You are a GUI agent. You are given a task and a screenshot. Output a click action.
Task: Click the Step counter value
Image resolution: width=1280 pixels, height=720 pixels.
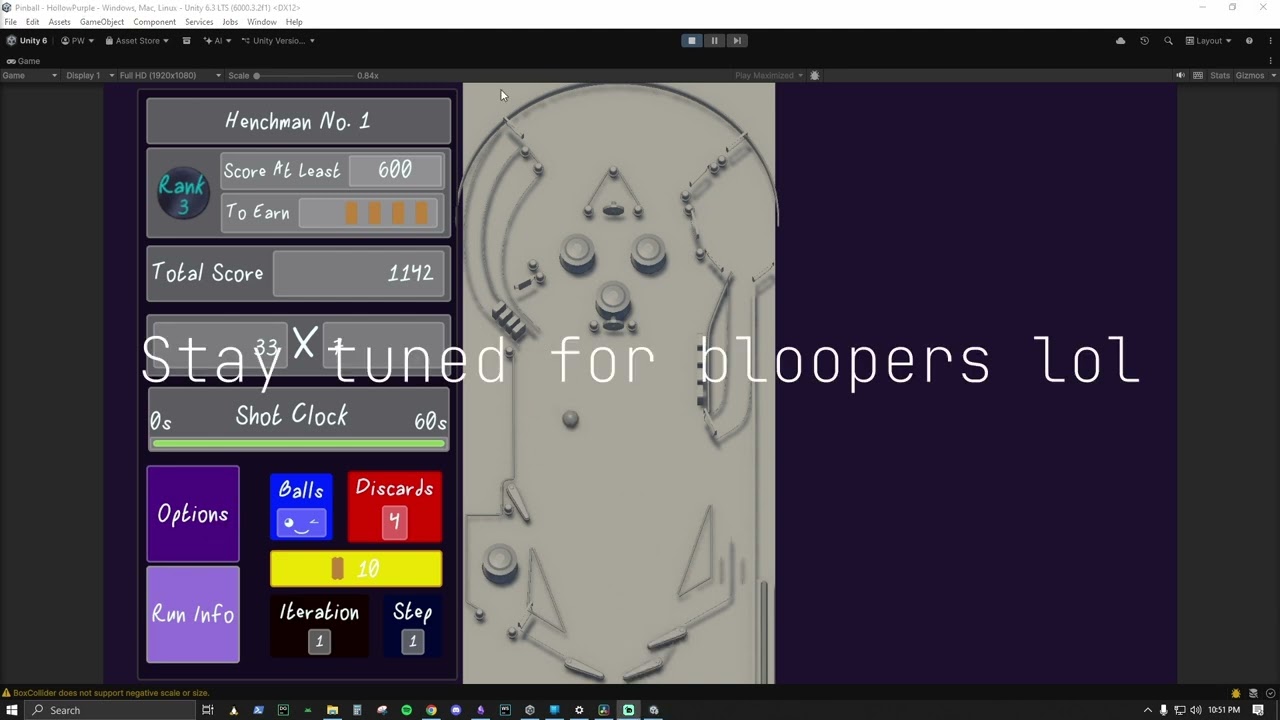412,641
